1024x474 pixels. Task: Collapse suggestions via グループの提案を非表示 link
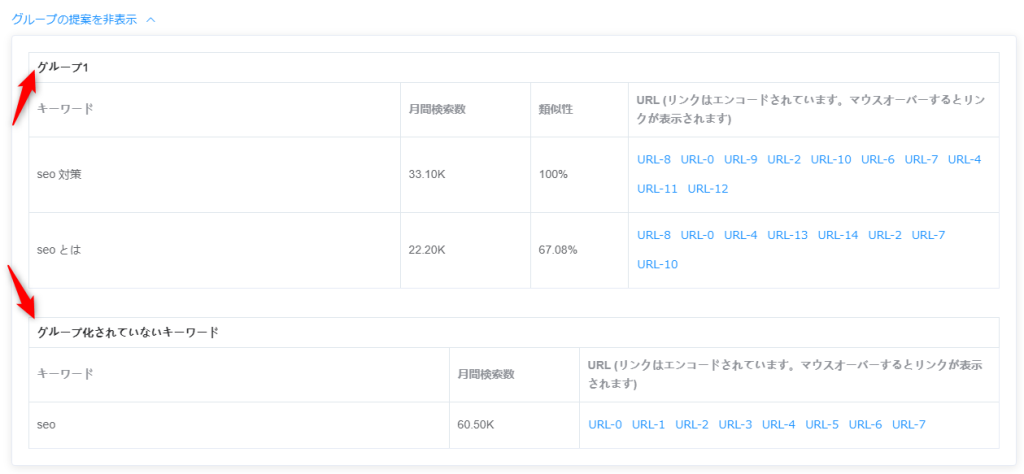[x=83, y=20]
